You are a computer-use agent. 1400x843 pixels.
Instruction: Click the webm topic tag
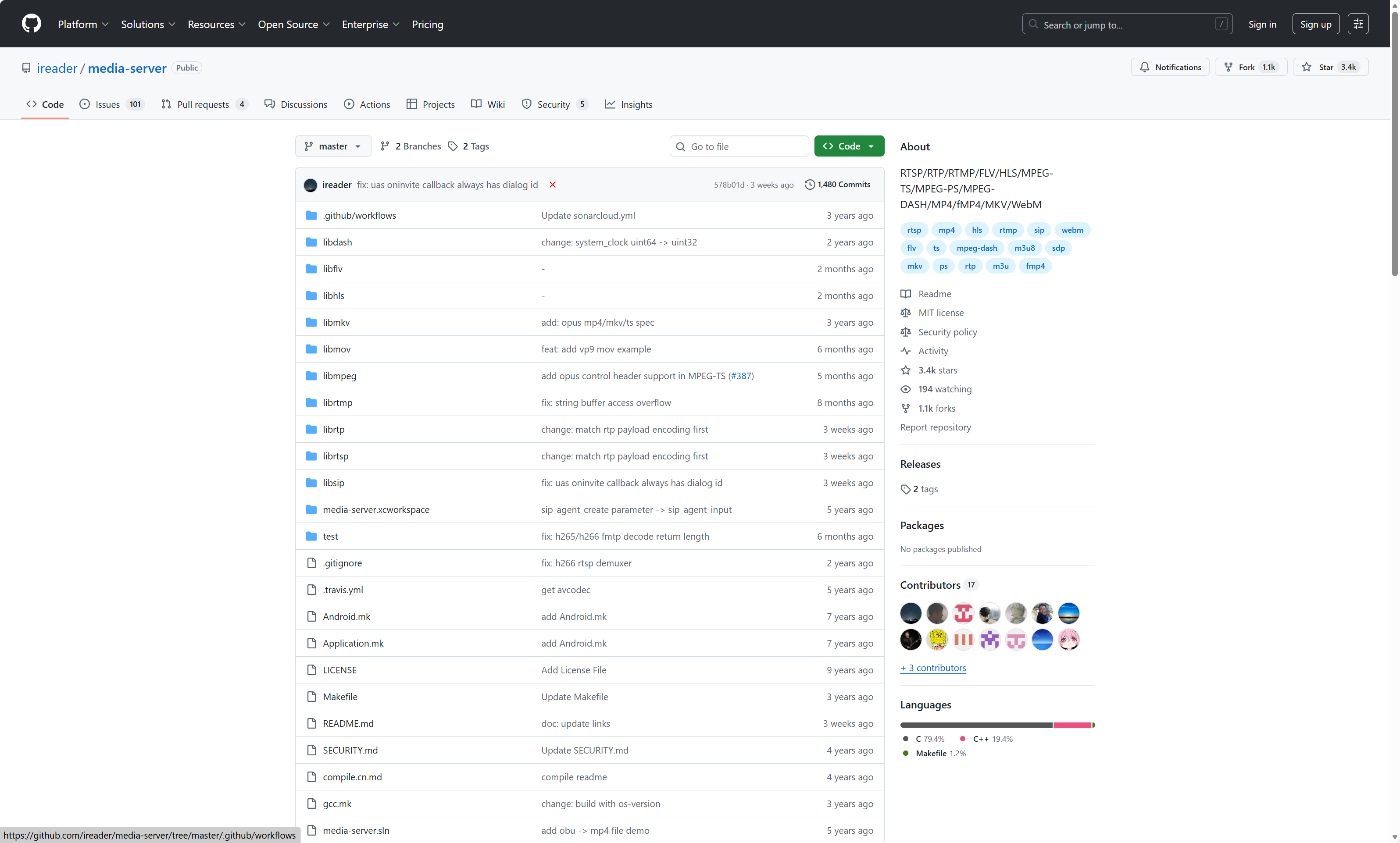[1072, 230]
